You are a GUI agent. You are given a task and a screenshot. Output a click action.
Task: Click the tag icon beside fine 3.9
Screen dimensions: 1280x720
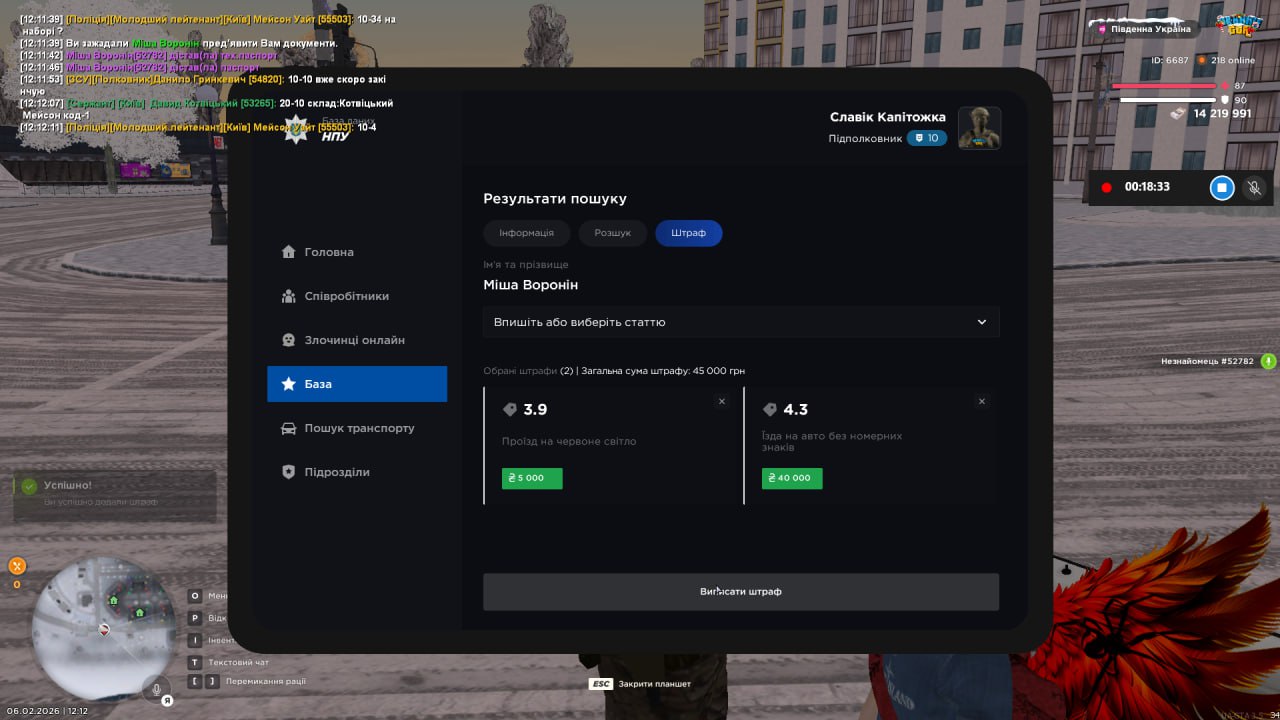pos(510,410)
